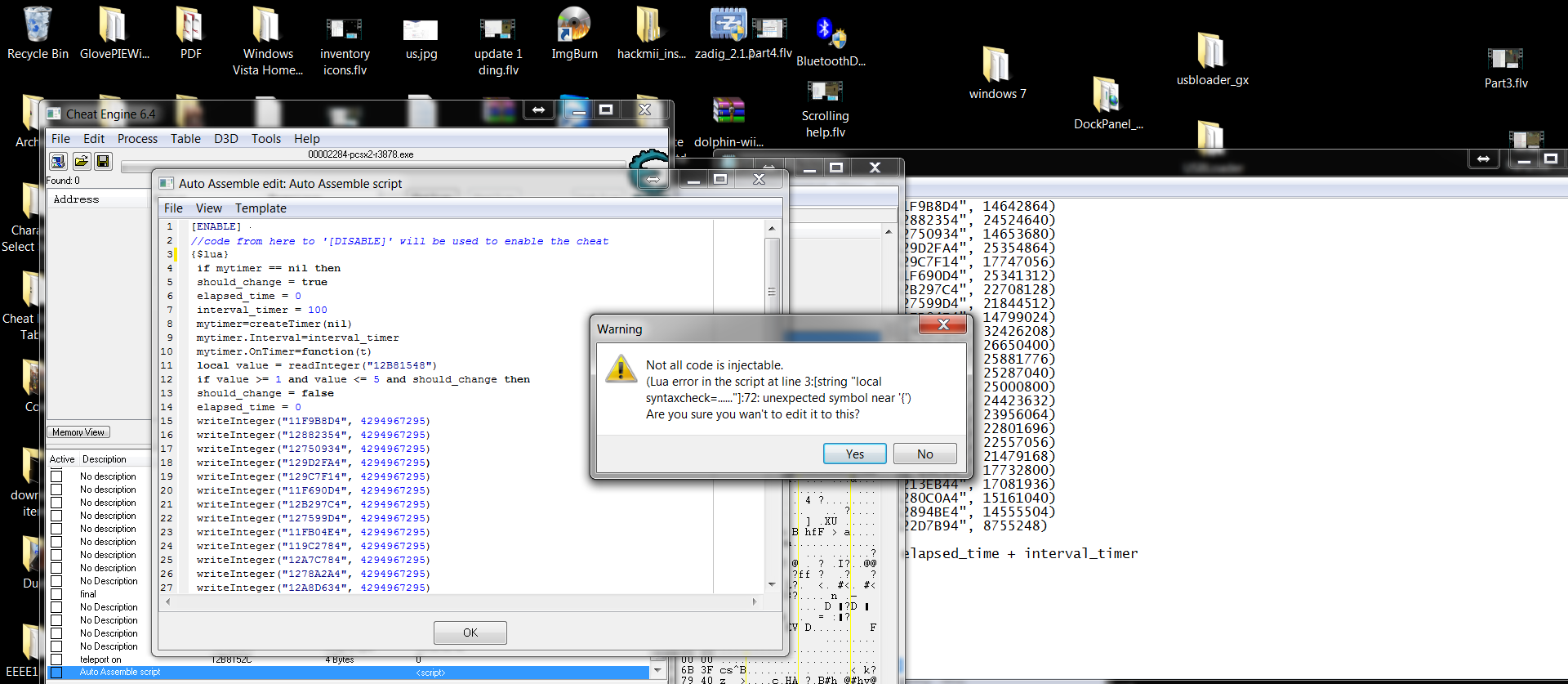Click the open folder toolbar icon
The image size is (1568, 684).
pos(81,161)
